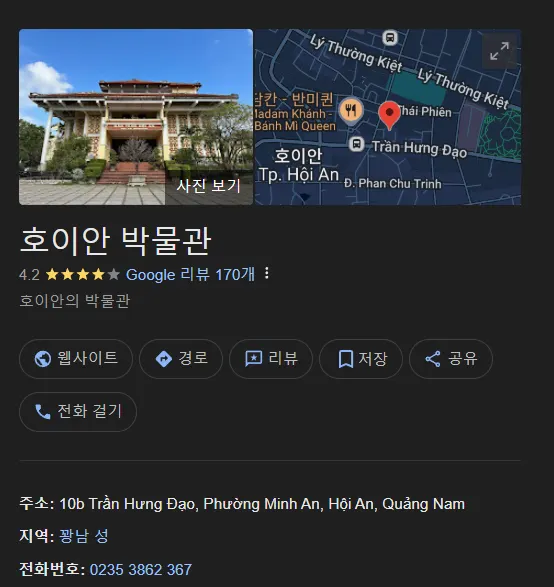The image size is (554, 587).
Task: Get directions with the 경로 button
Action: click(x=181, y=359)
